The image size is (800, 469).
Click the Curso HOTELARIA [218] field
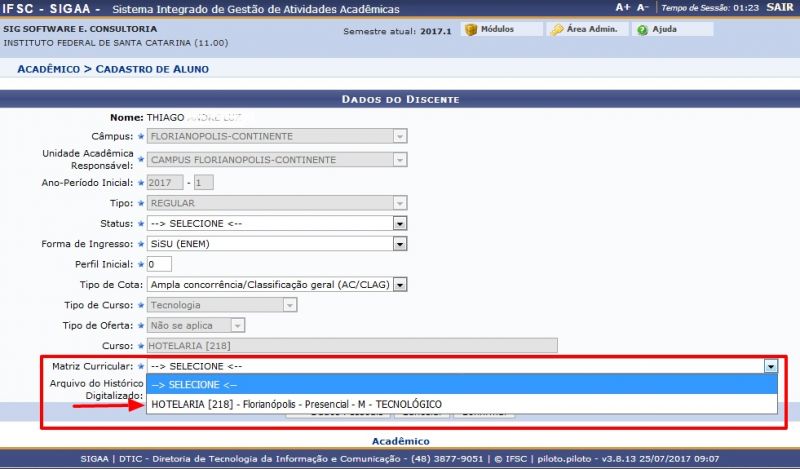pyautogui.click(x=350, y=345)
